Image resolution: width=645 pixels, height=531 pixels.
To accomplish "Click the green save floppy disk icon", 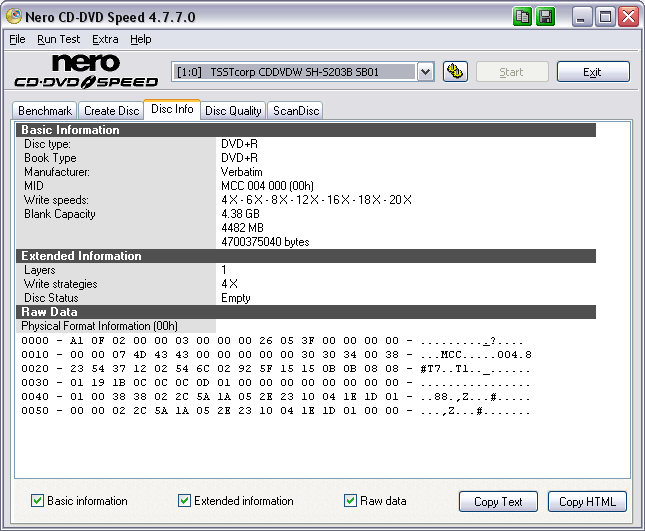I will (546, 17).
